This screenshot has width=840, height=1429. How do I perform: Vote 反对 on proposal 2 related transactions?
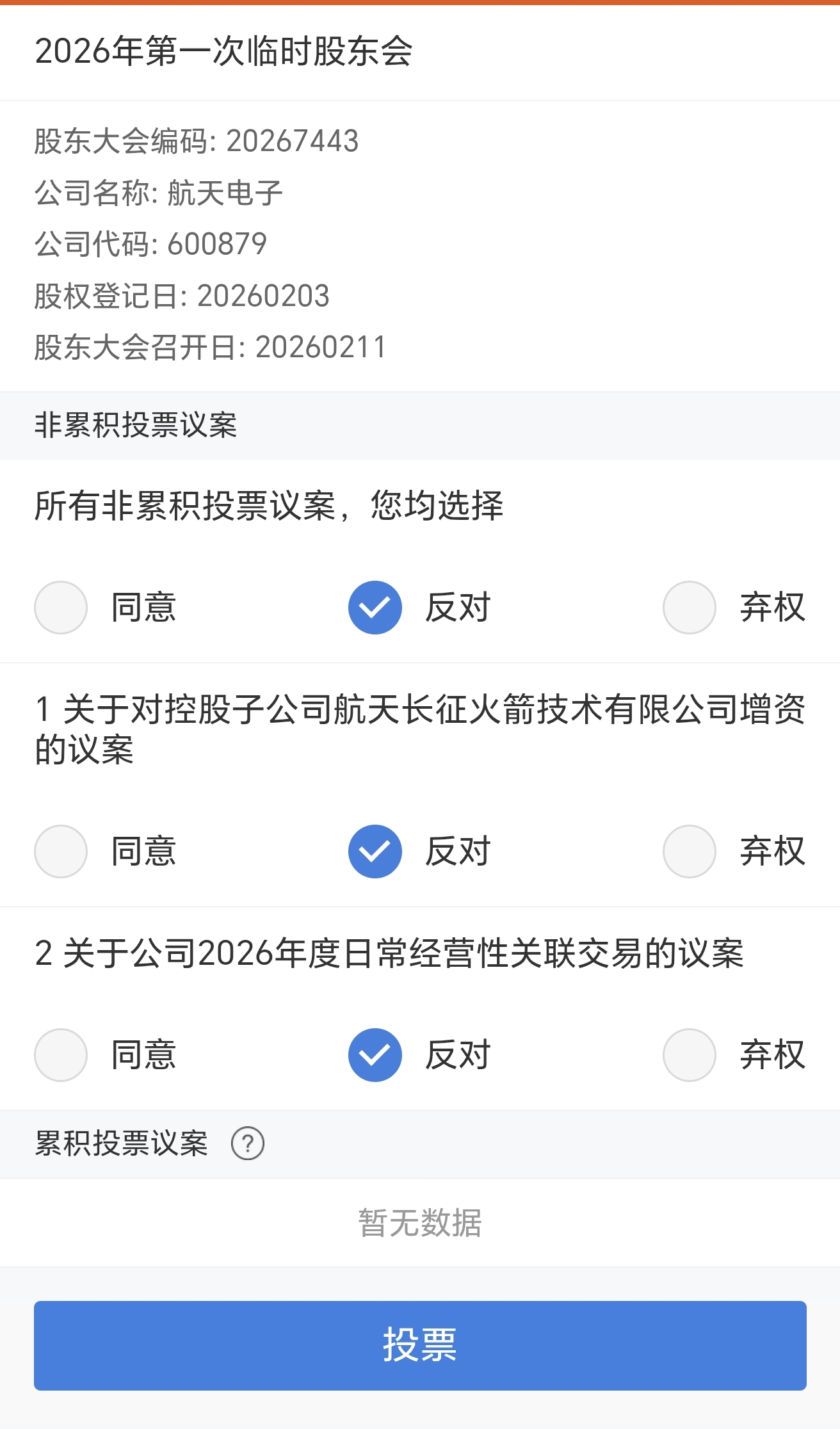click(x=375, y=1055)
